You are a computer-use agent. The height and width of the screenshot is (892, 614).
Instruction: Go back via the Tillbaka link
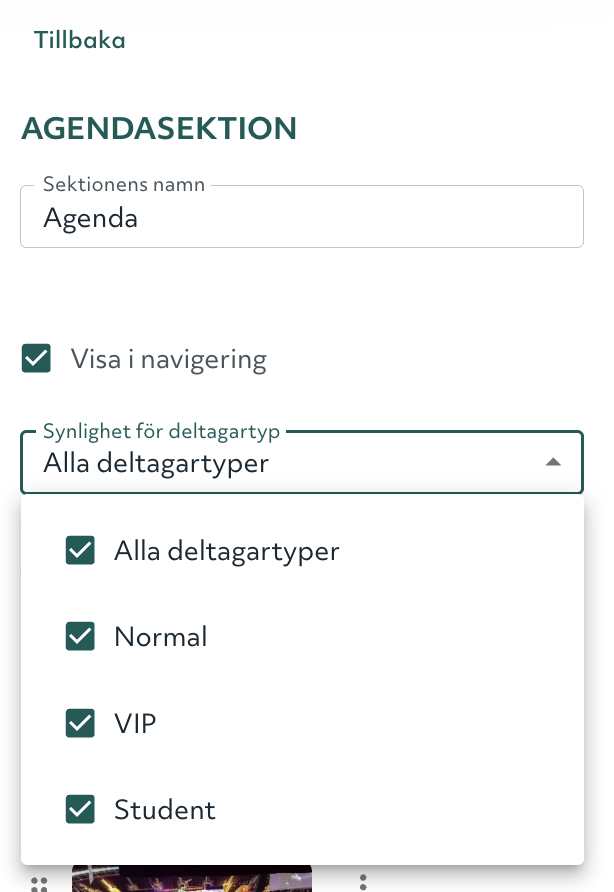[x=79, y=41]
